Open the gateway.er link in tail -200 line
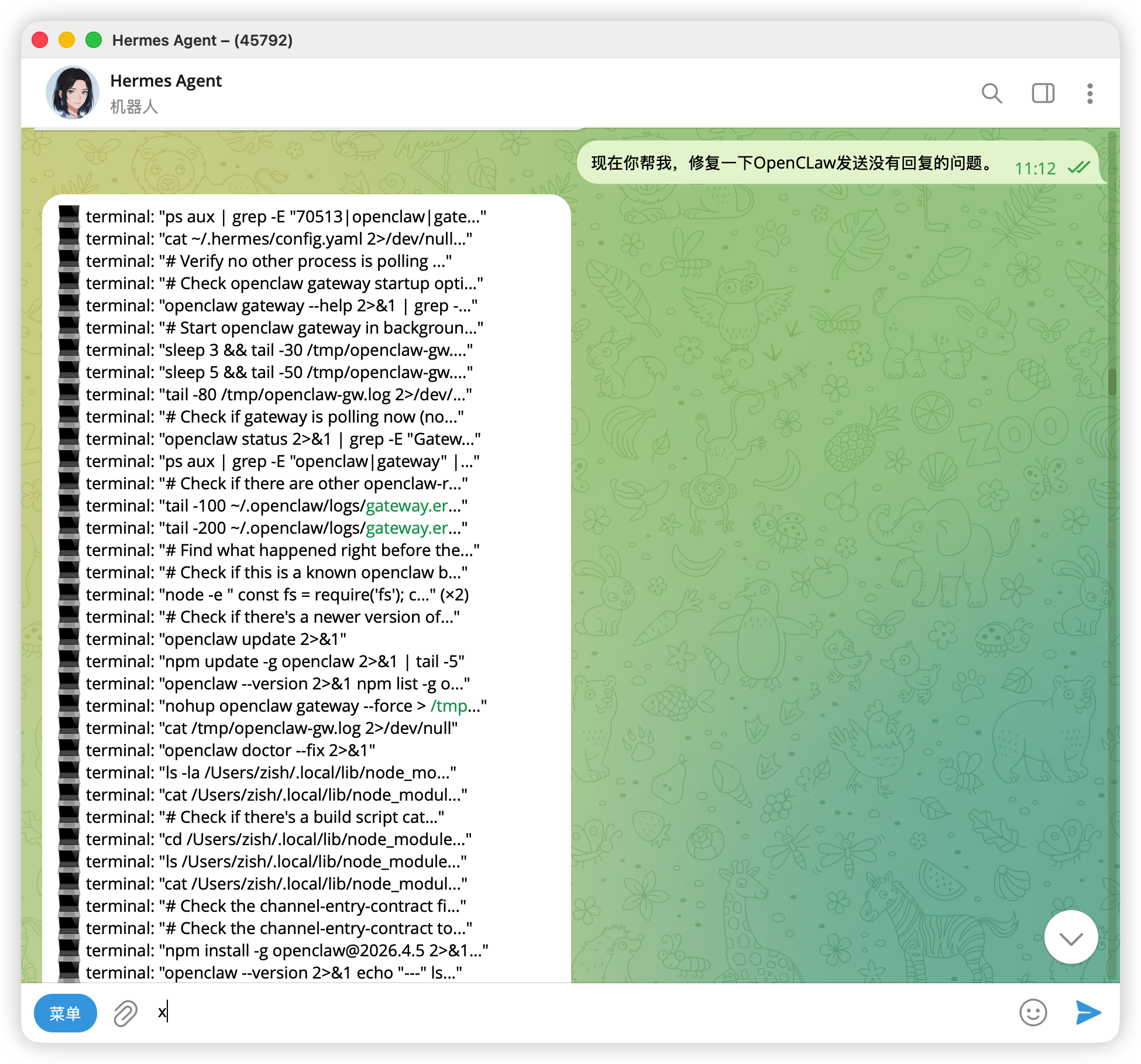The image size is (1141, 1064). click(x=407, y=528)
